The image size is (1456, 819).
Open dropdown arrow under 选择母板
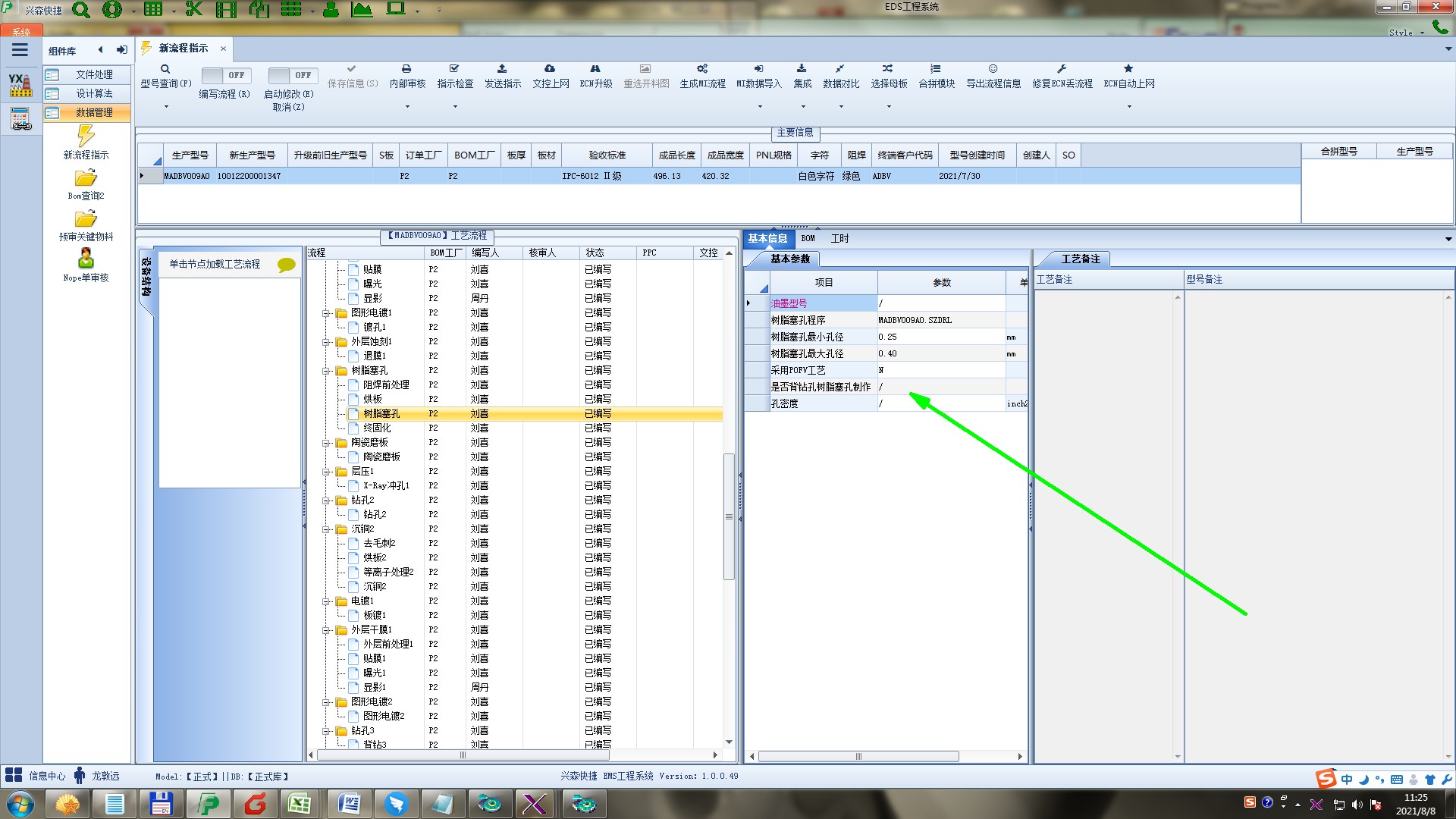pyautogui.click(x=889, y=107)
